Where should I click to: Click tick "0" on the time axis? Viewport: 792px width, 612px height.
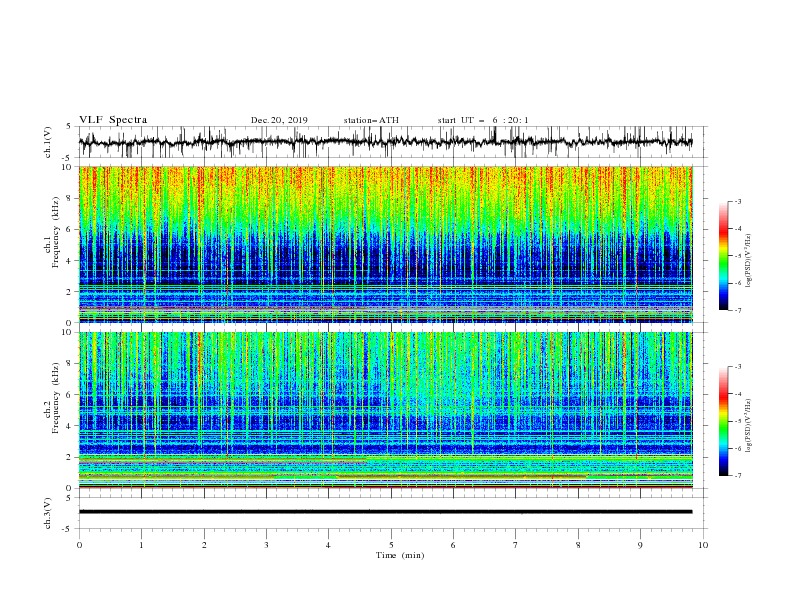coord(79,545)
